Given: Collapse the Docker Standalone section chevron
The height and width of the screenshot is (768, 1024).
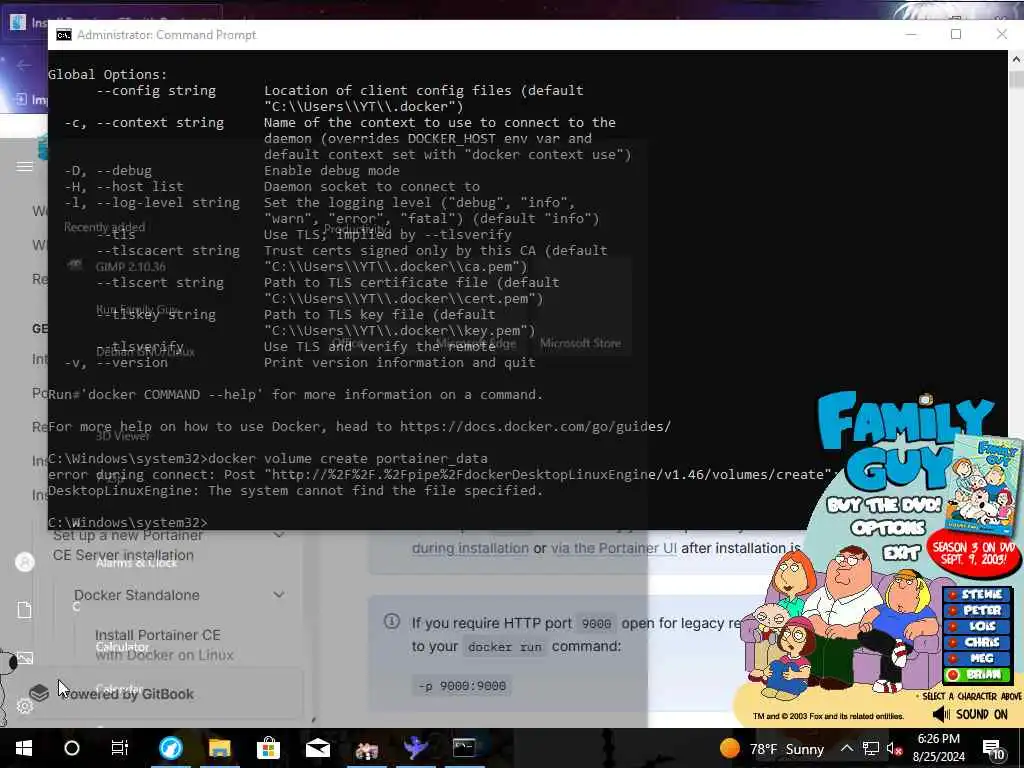Looking at the screenshot, I should [x=279, y=595].
